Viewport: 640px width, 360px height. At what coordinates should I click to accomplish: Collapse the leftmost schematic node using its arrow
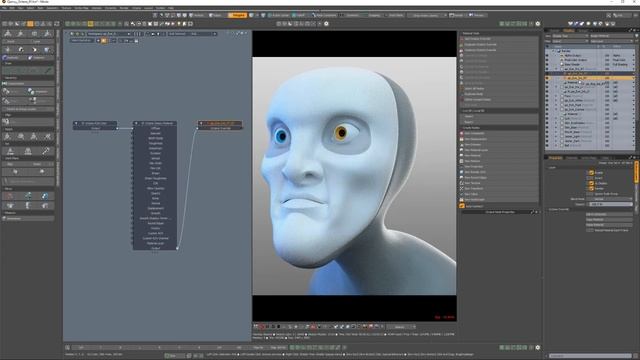point(76,123)
